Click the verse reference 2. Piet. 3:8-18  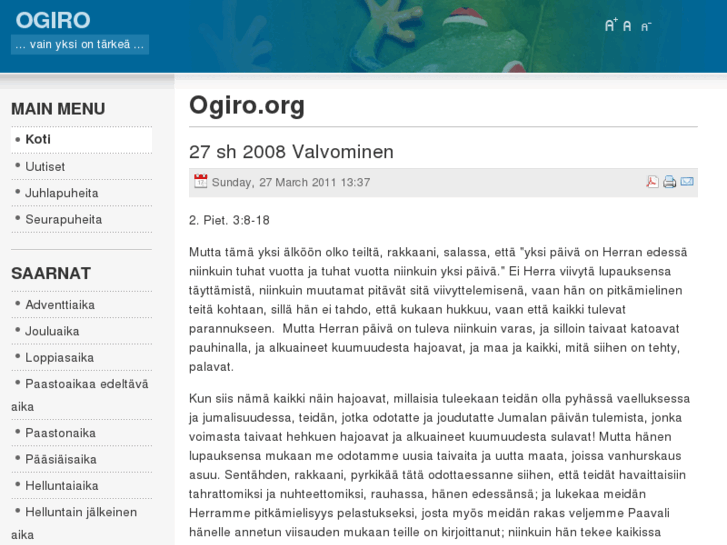(229, 220)
